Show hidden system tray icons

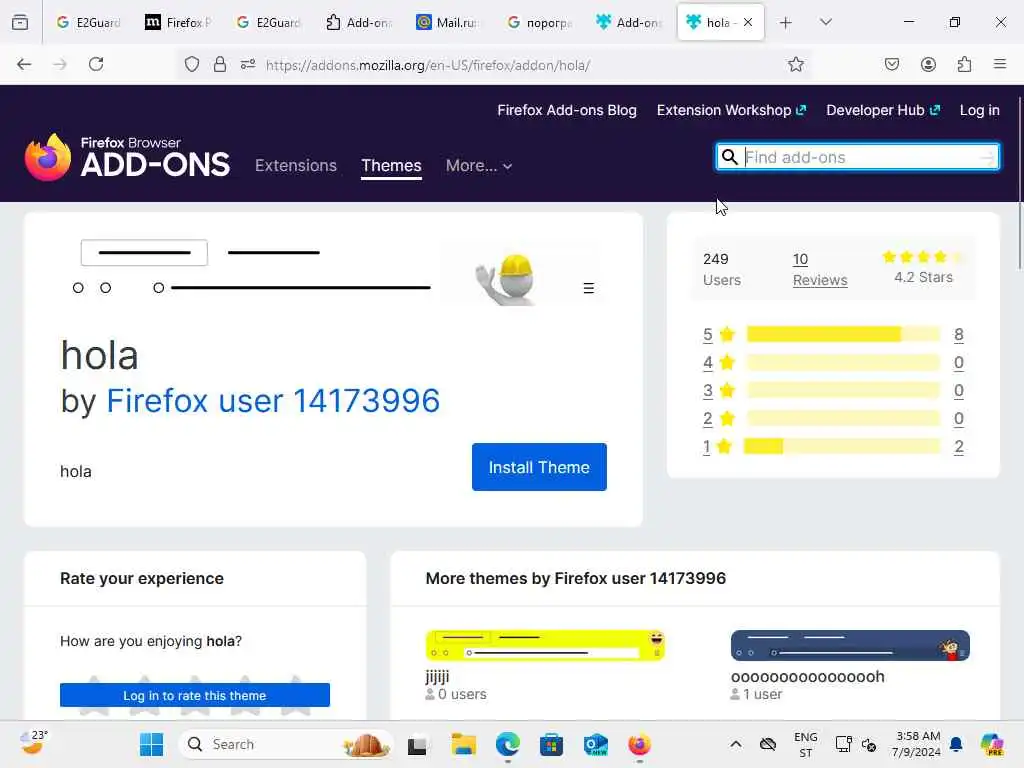coord(735,744)
